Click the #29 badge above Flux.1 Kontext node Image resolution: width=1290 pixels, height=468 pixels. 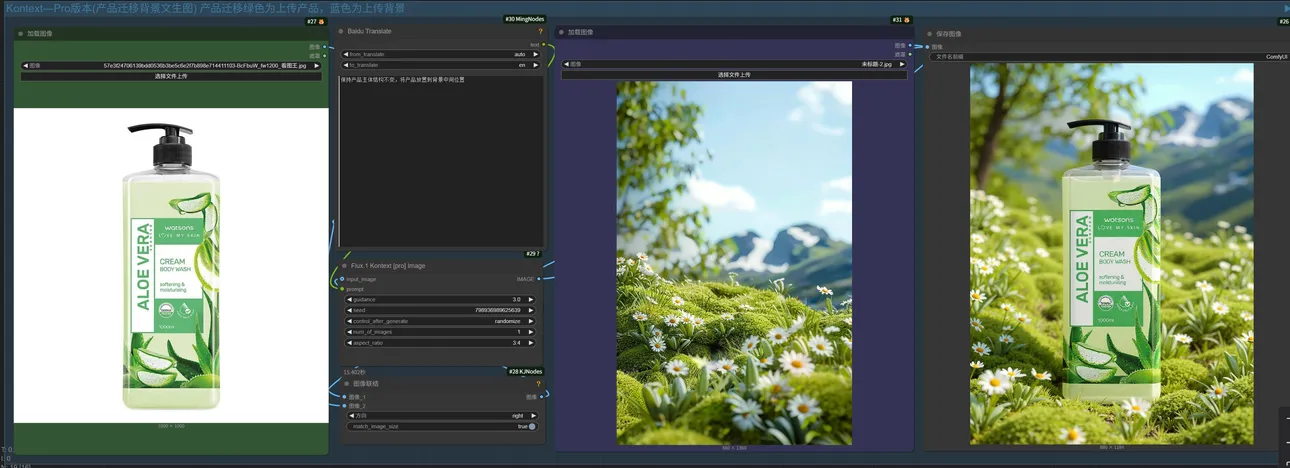tap(532, 254)
